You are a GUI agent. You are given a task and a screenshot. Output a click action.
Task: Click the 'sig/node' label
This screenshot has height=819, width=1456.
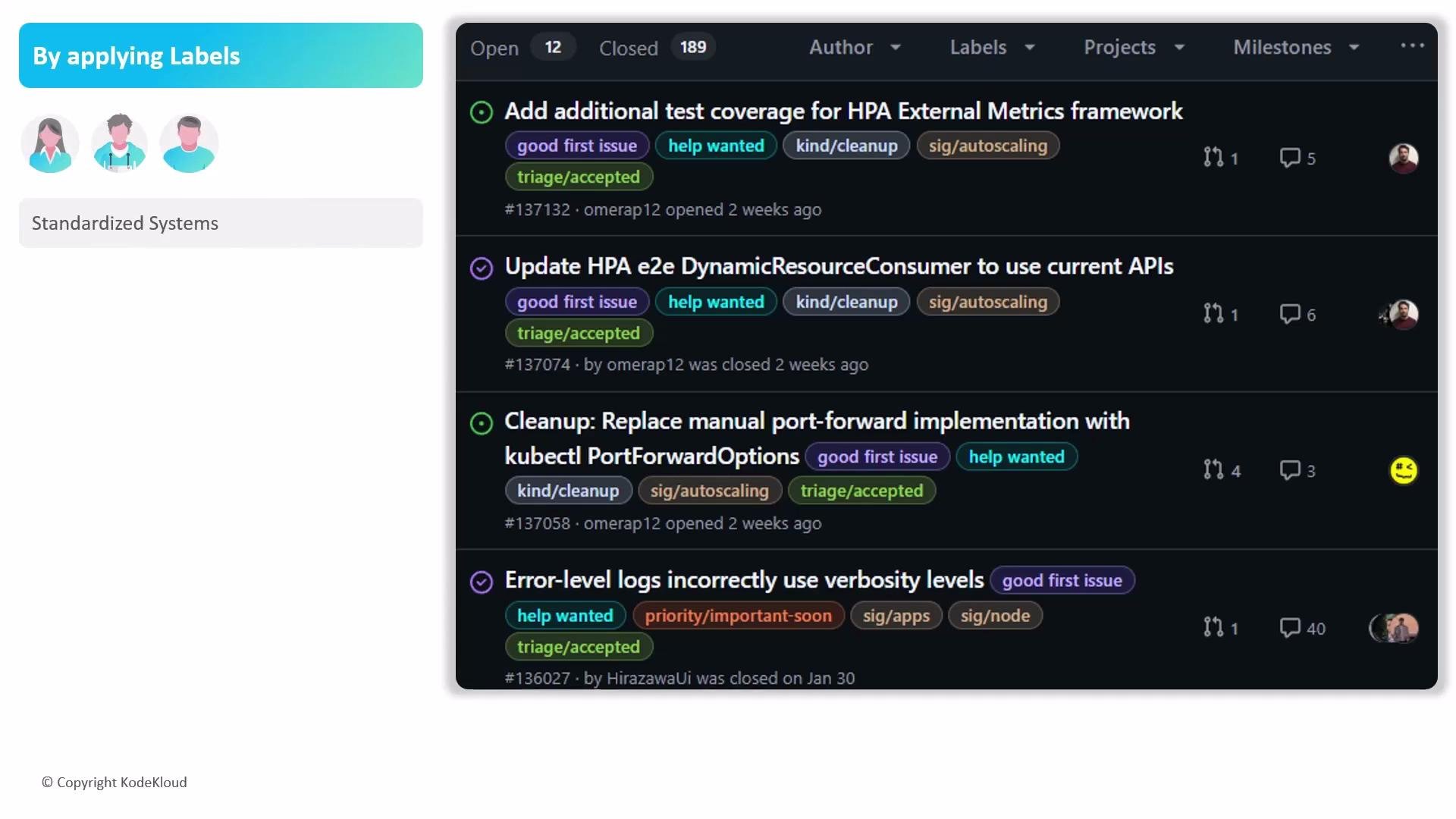[995, 616]
